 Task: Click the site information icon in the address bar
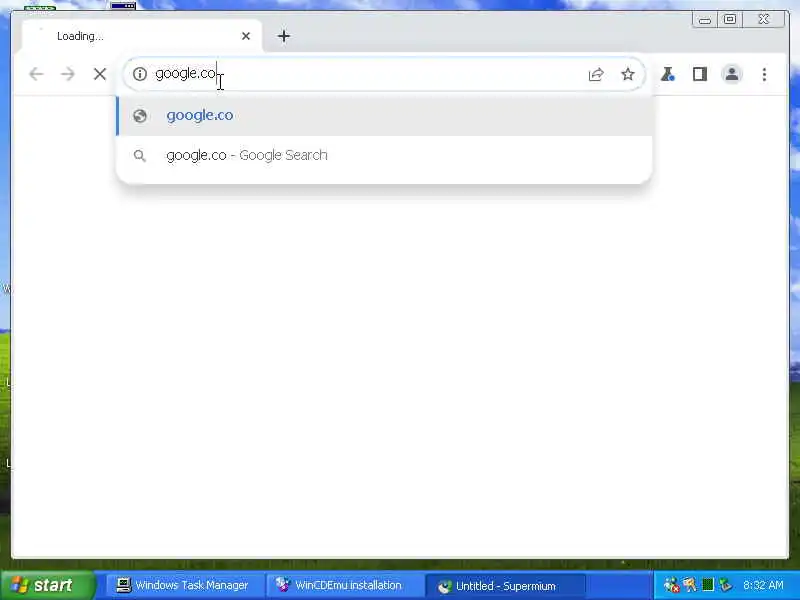click(x=140, y=74)
